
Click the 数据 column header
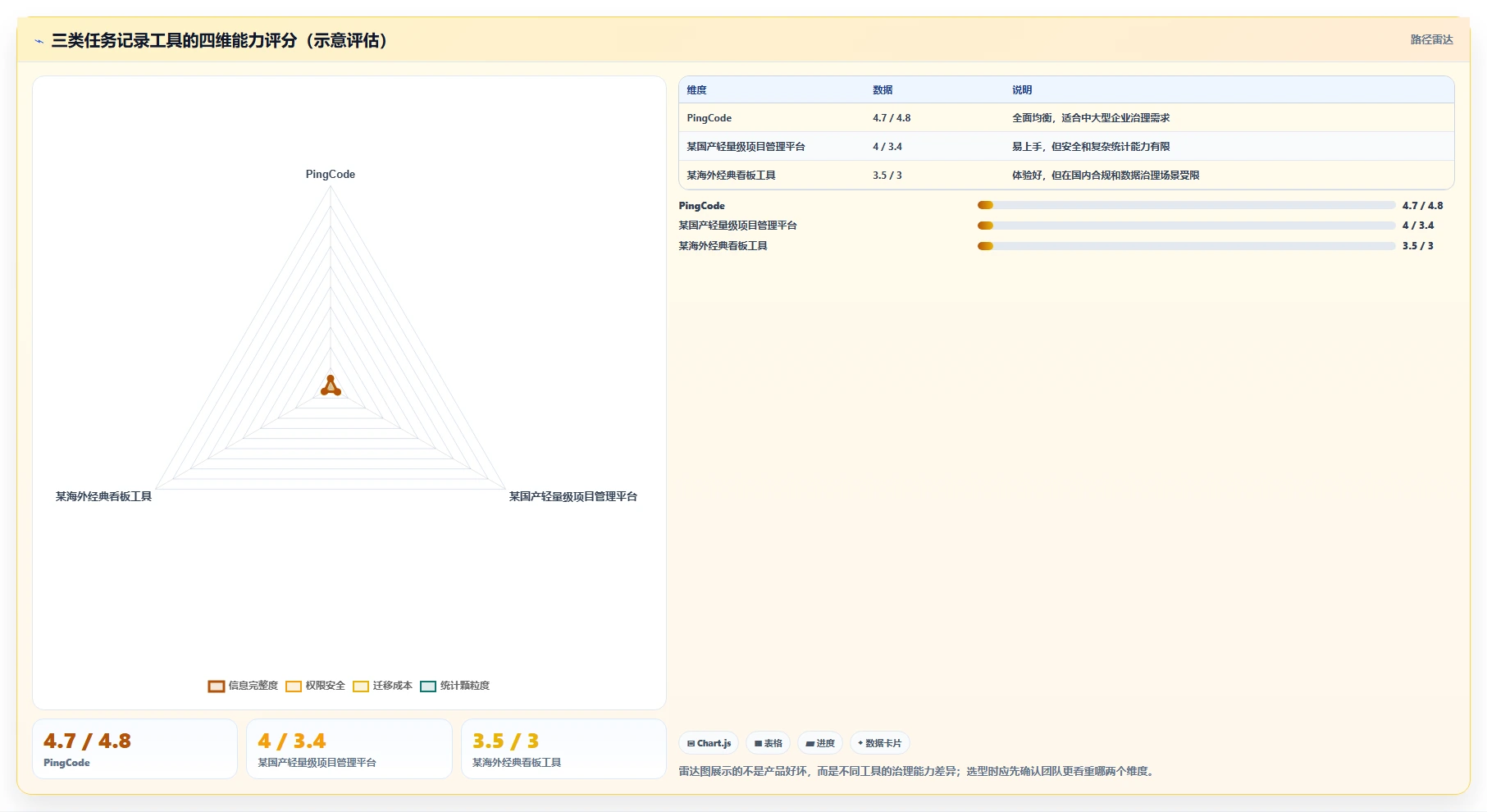(x=883, y=90)
